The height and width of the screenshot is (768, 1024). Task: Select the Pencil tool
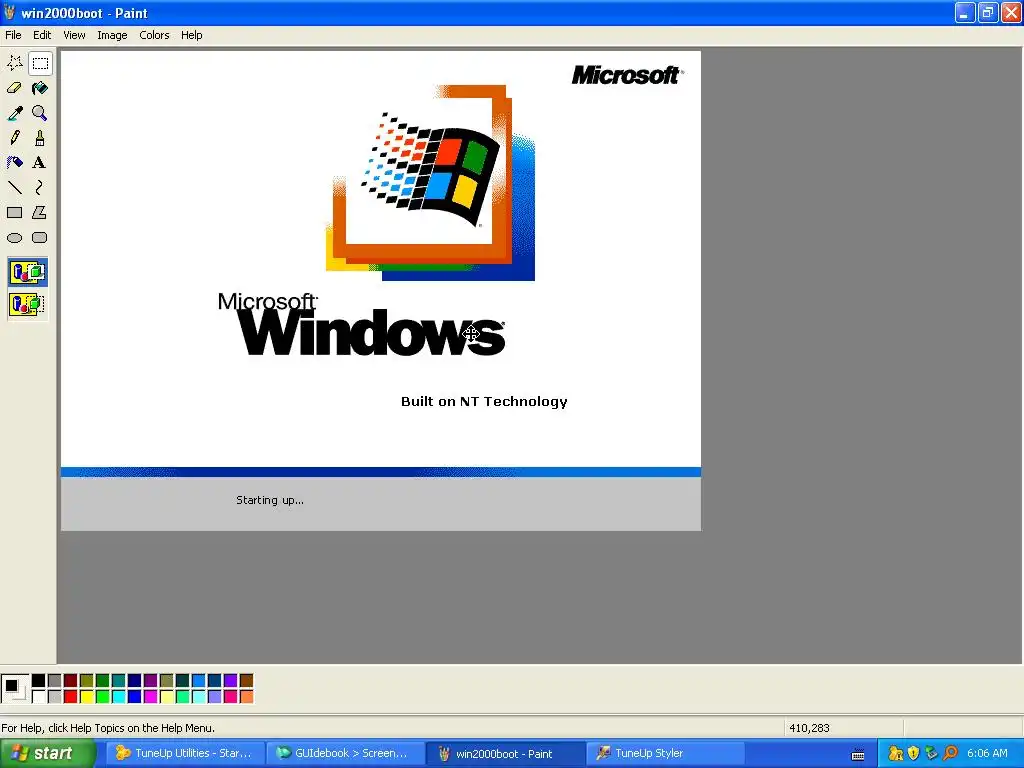point(14,138)
